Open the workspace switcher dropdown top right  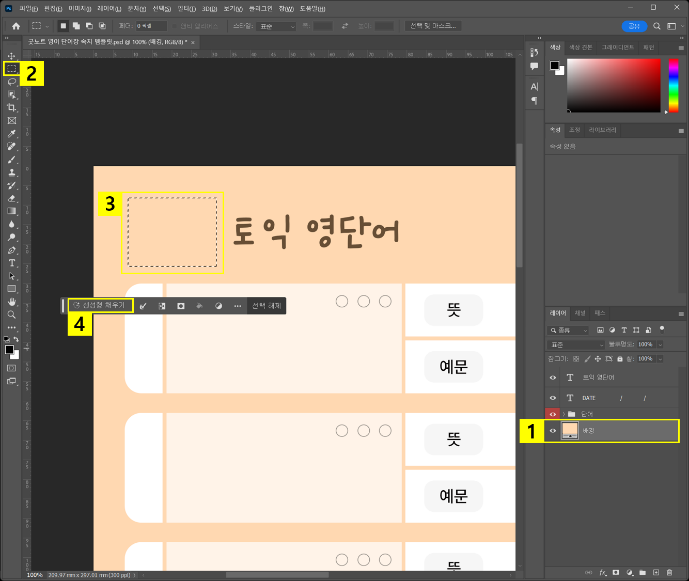674,26
